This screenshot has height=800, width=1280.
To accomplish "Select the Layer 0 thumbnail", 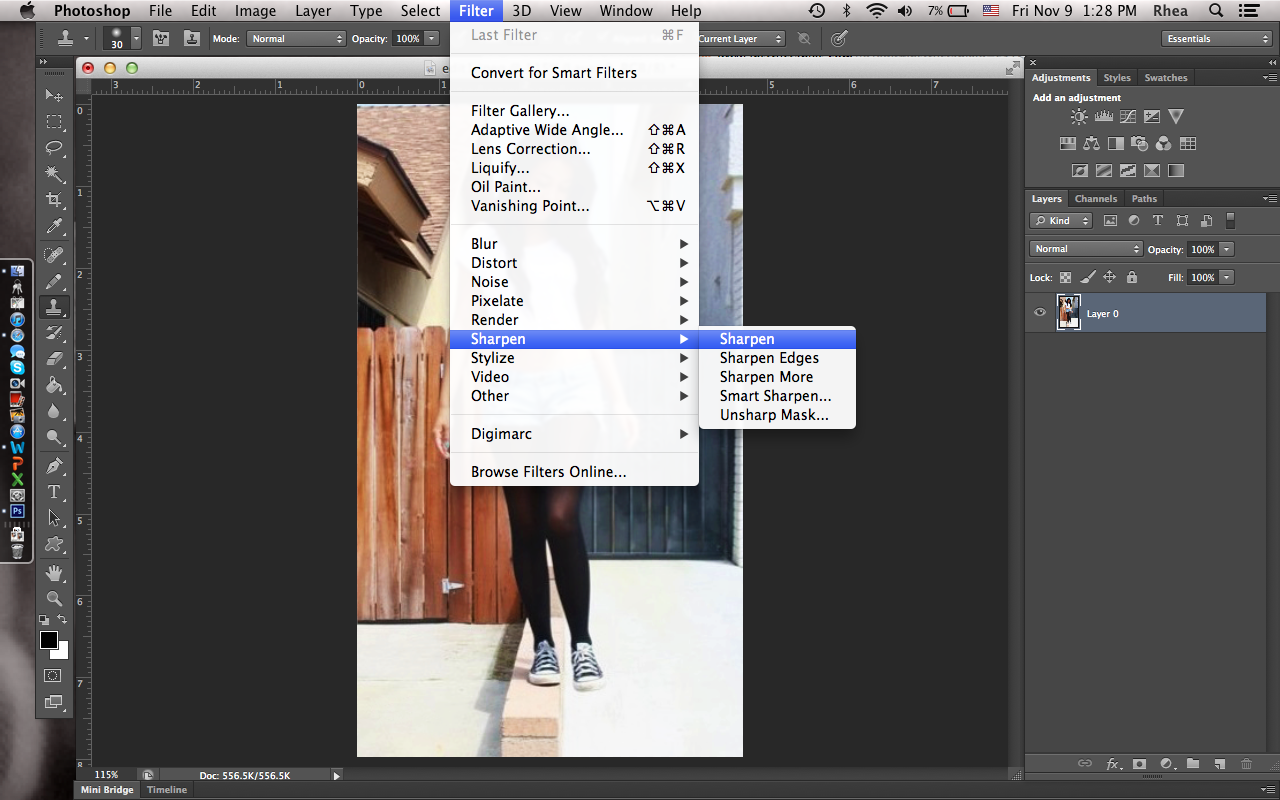I will coord(1069,313).
